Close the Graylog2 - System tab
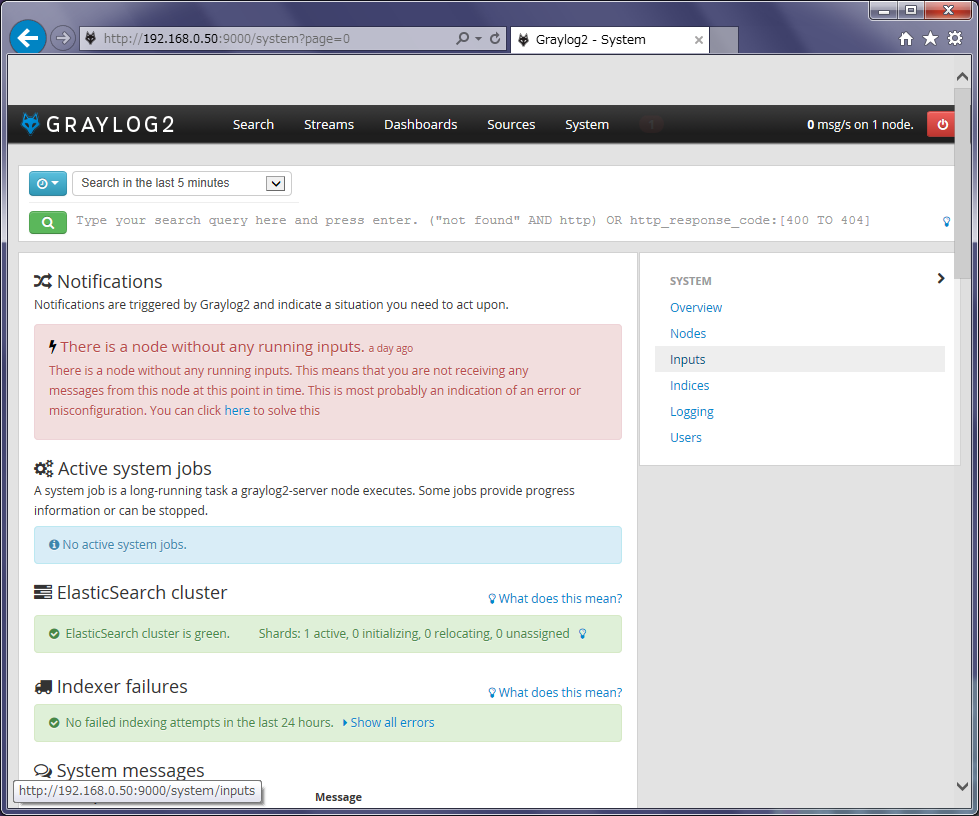 (699, 40)
